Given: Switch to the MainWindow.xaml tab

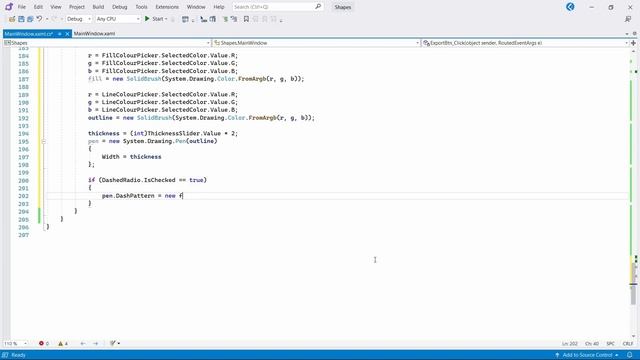Looking at the screenshot, I should 94,33.
